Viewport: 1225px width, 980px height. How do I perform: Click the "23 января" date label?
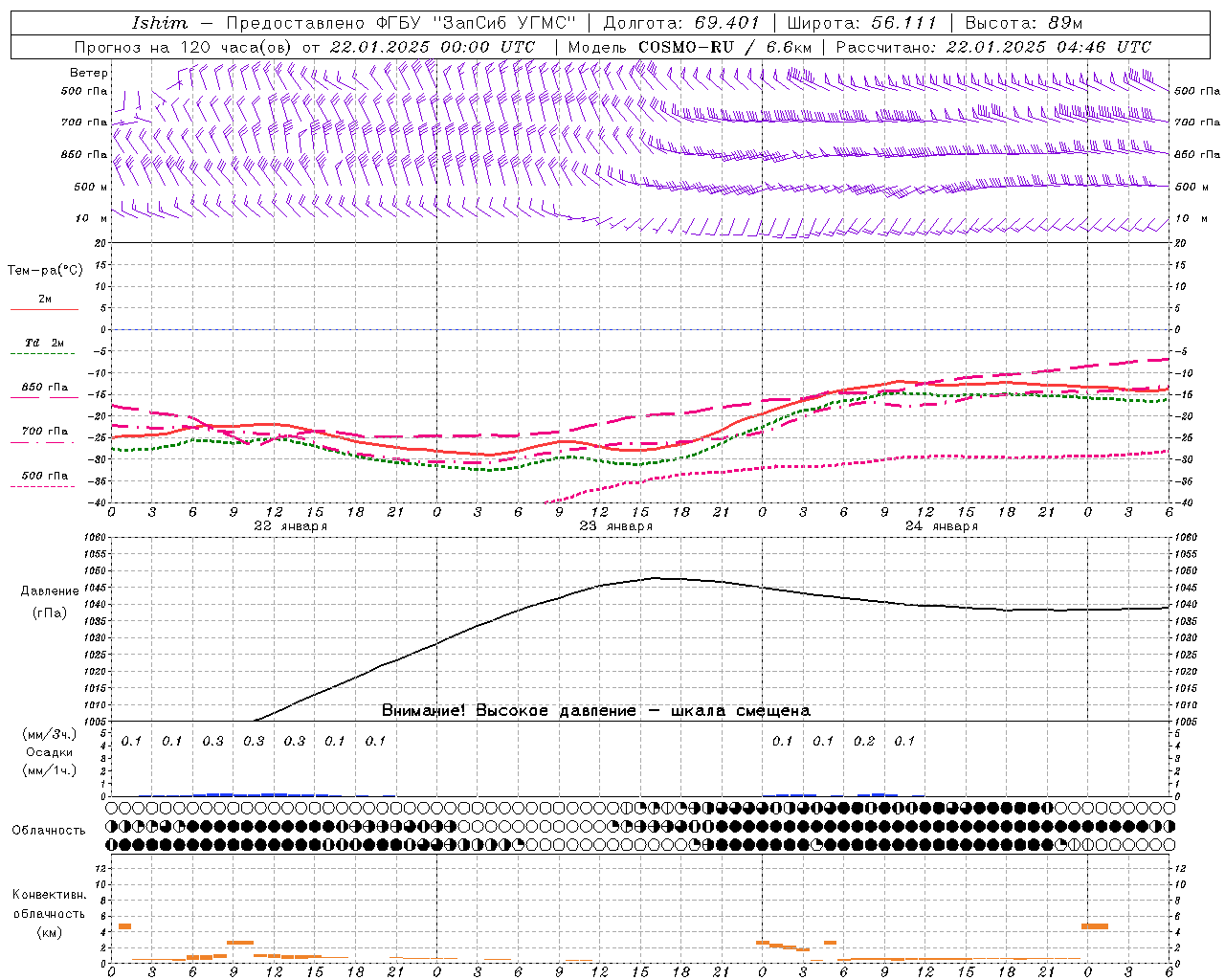coord(615,526)
